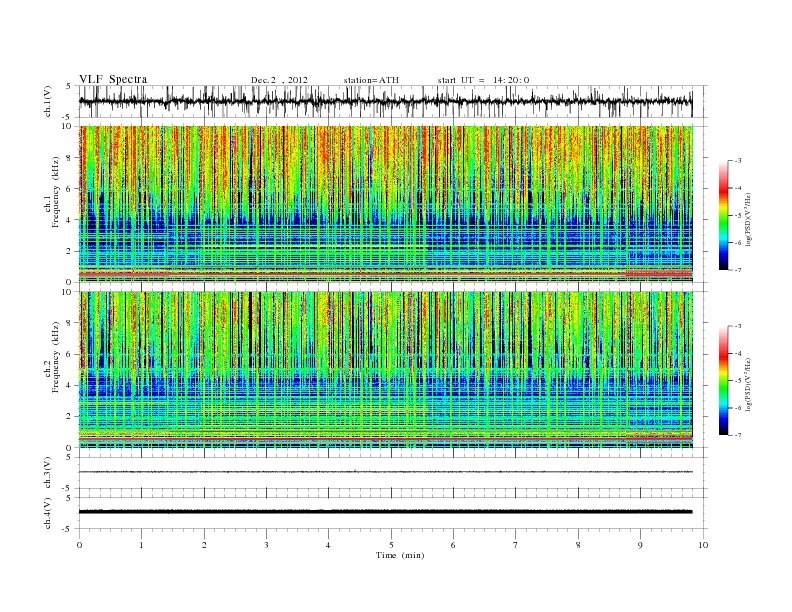
Task: Click the "ch.4(V)" axis label
Action: (48, 513)
